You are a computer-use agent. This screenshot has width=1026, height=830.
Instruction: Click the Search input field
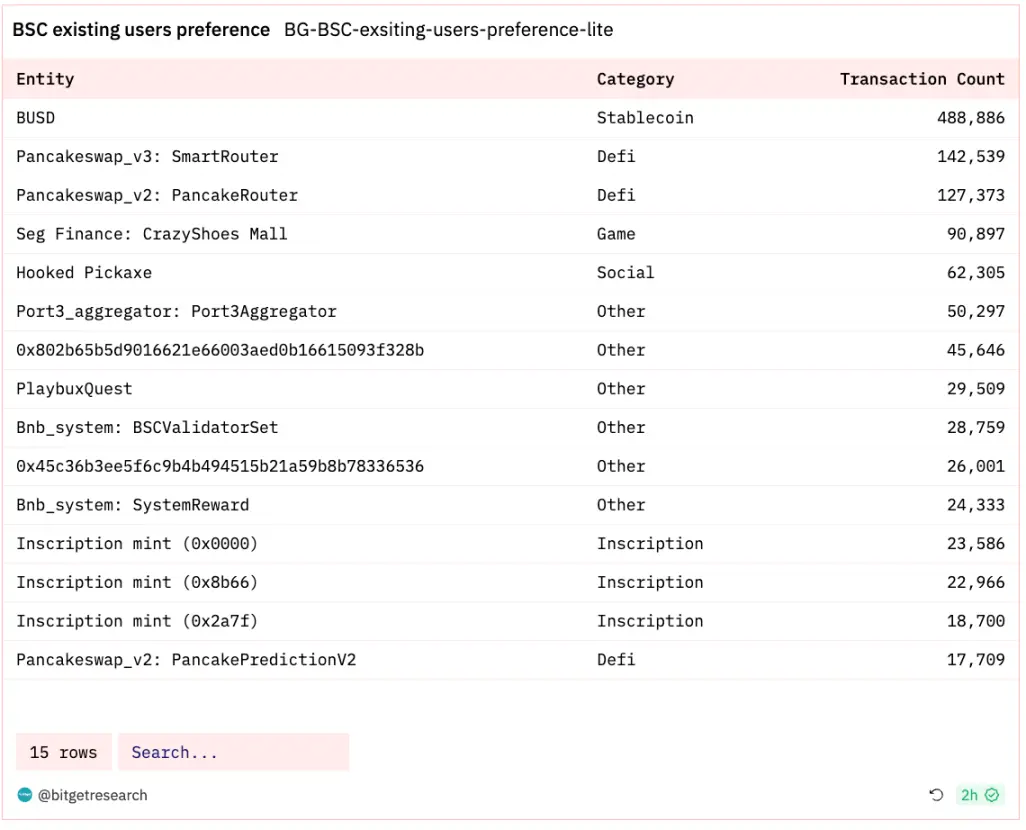[233, 752]
